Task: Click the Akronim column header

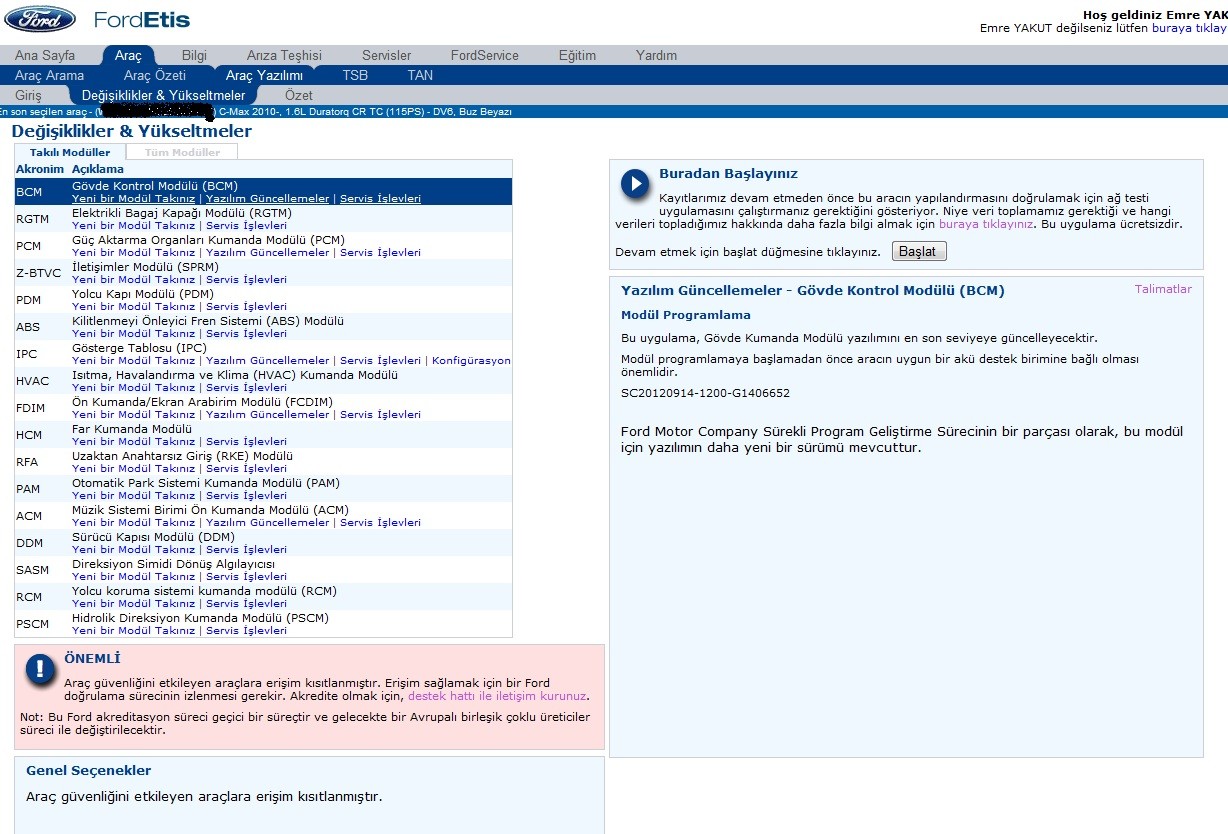Action: 40,169
